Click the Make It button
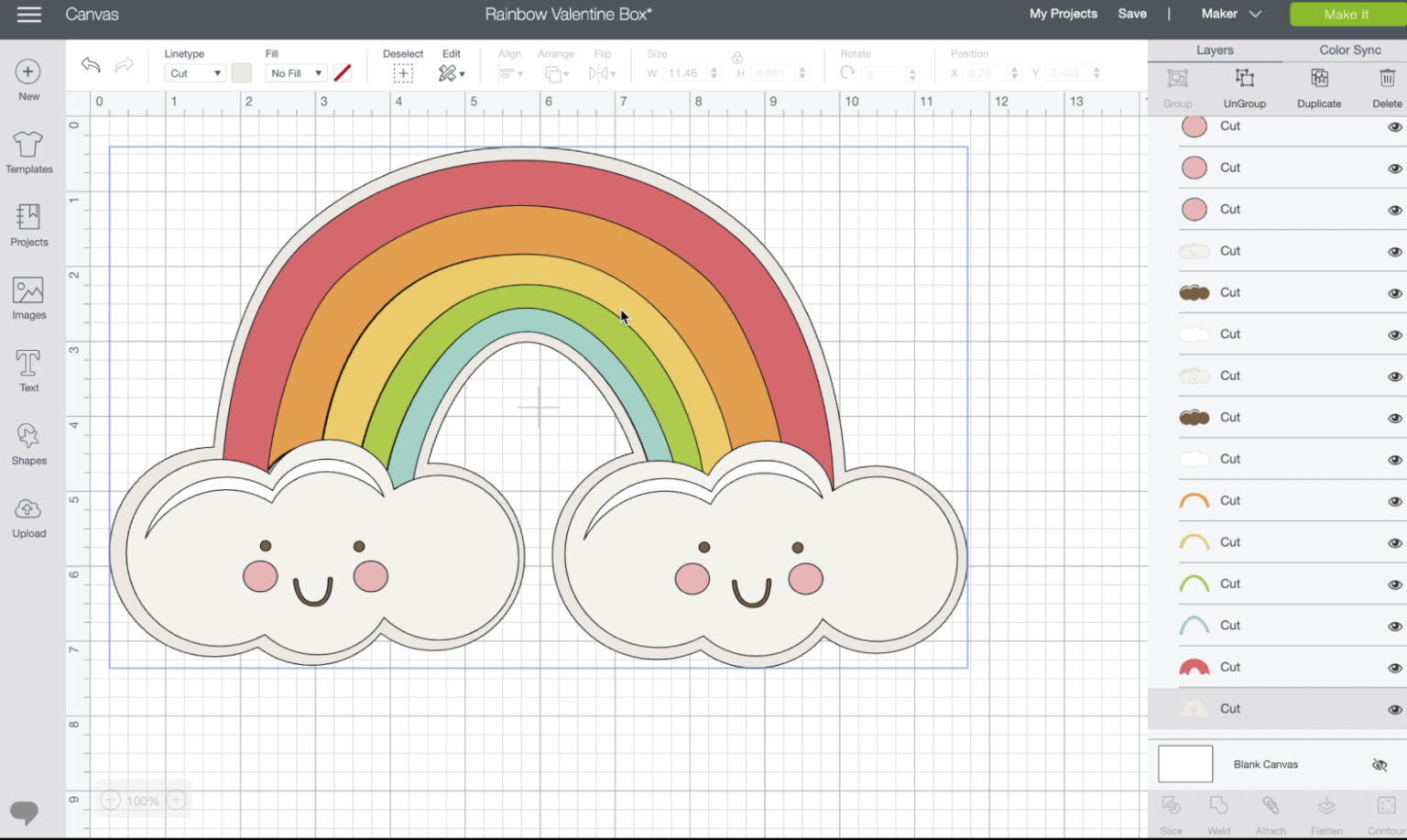 coord(1347,14)
